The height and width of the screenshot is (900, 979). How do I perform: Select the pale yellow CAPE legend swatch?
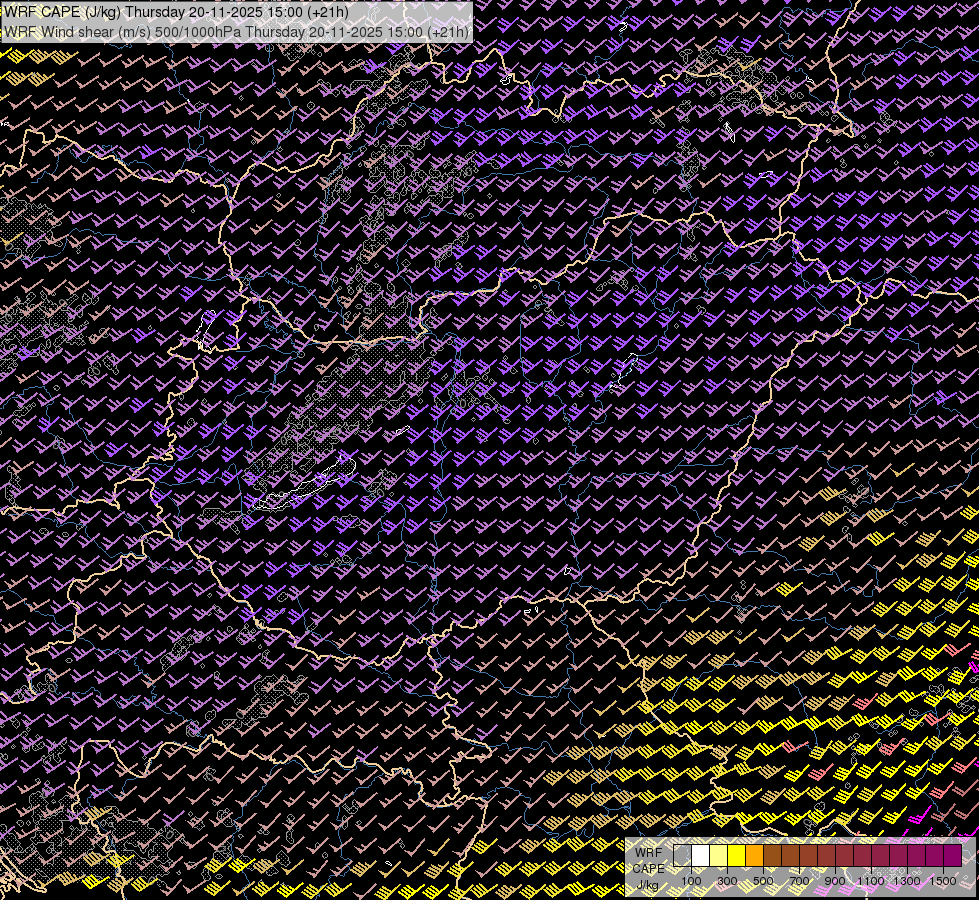pos(719,856)
